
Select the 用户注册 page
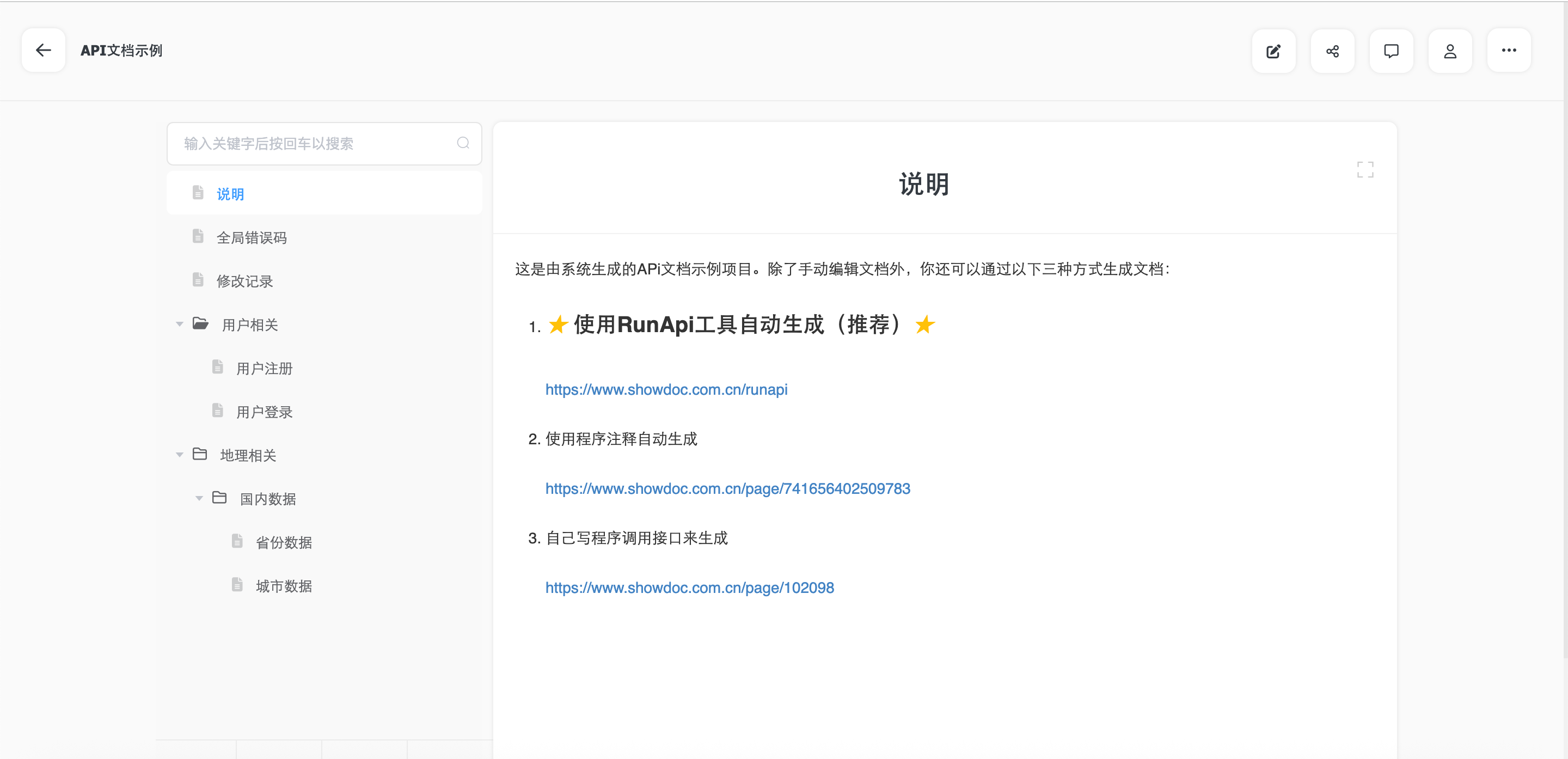(264, 368)
